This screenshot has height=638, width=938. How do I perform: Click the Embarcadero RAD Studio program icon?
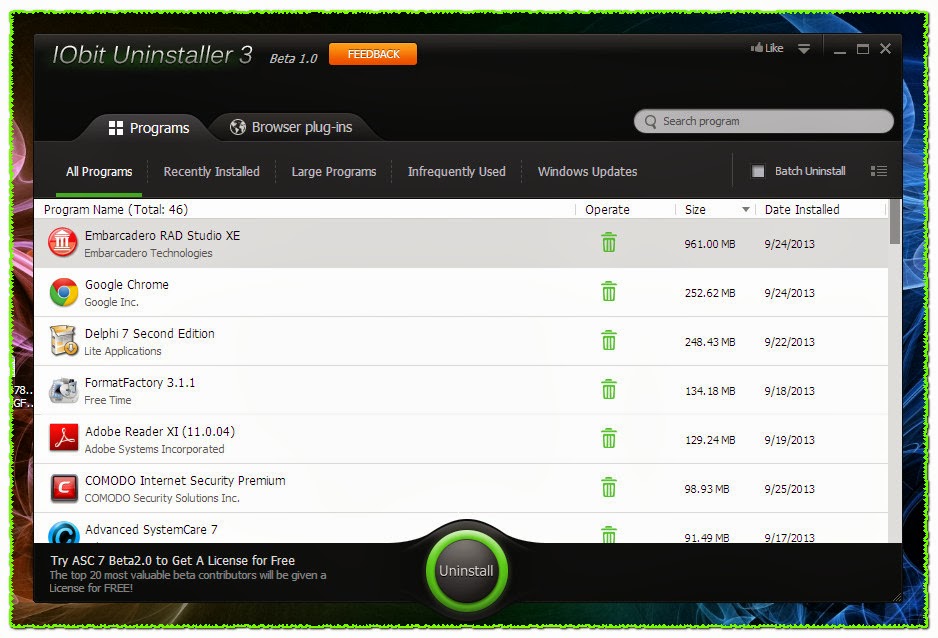click(x=63, y=242)
